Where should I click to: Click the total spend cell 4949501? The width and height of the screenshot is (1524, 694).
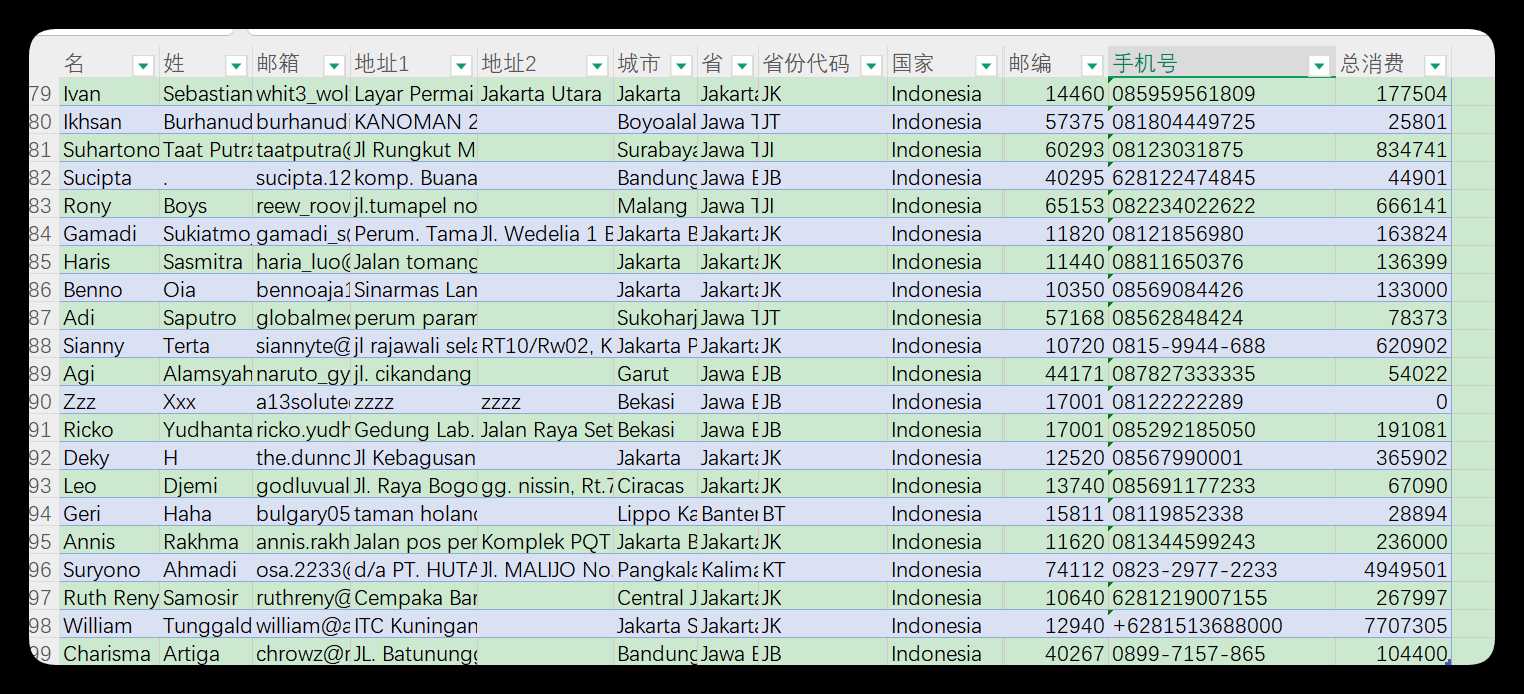point(1393,570)
